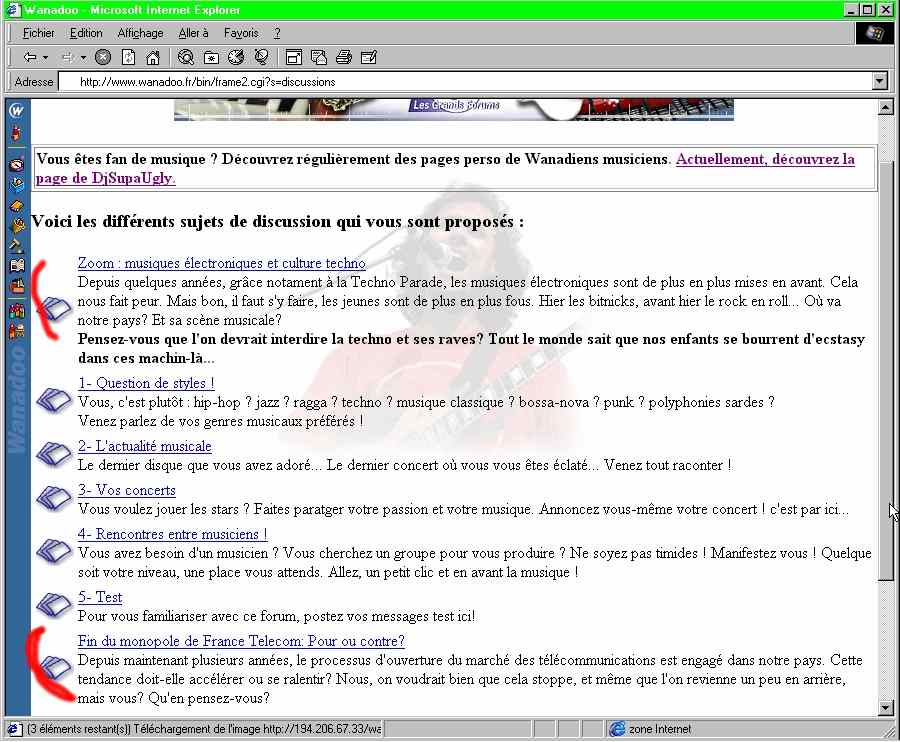
Task: Click the gavel icon in Wanadoo sidebar
Action: 17,246
